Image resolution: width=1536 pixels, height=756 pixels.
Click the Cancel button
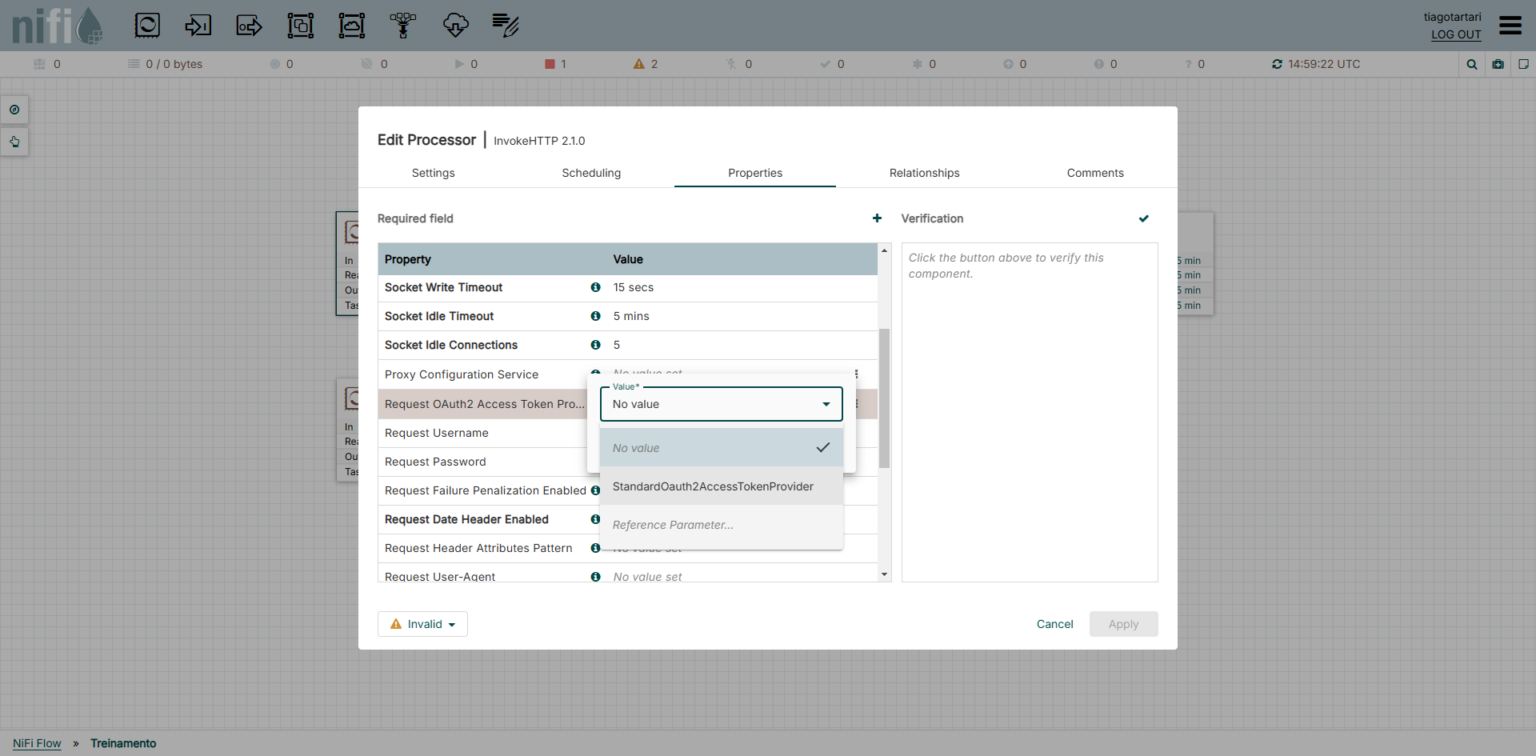(x=1054, y=623)
